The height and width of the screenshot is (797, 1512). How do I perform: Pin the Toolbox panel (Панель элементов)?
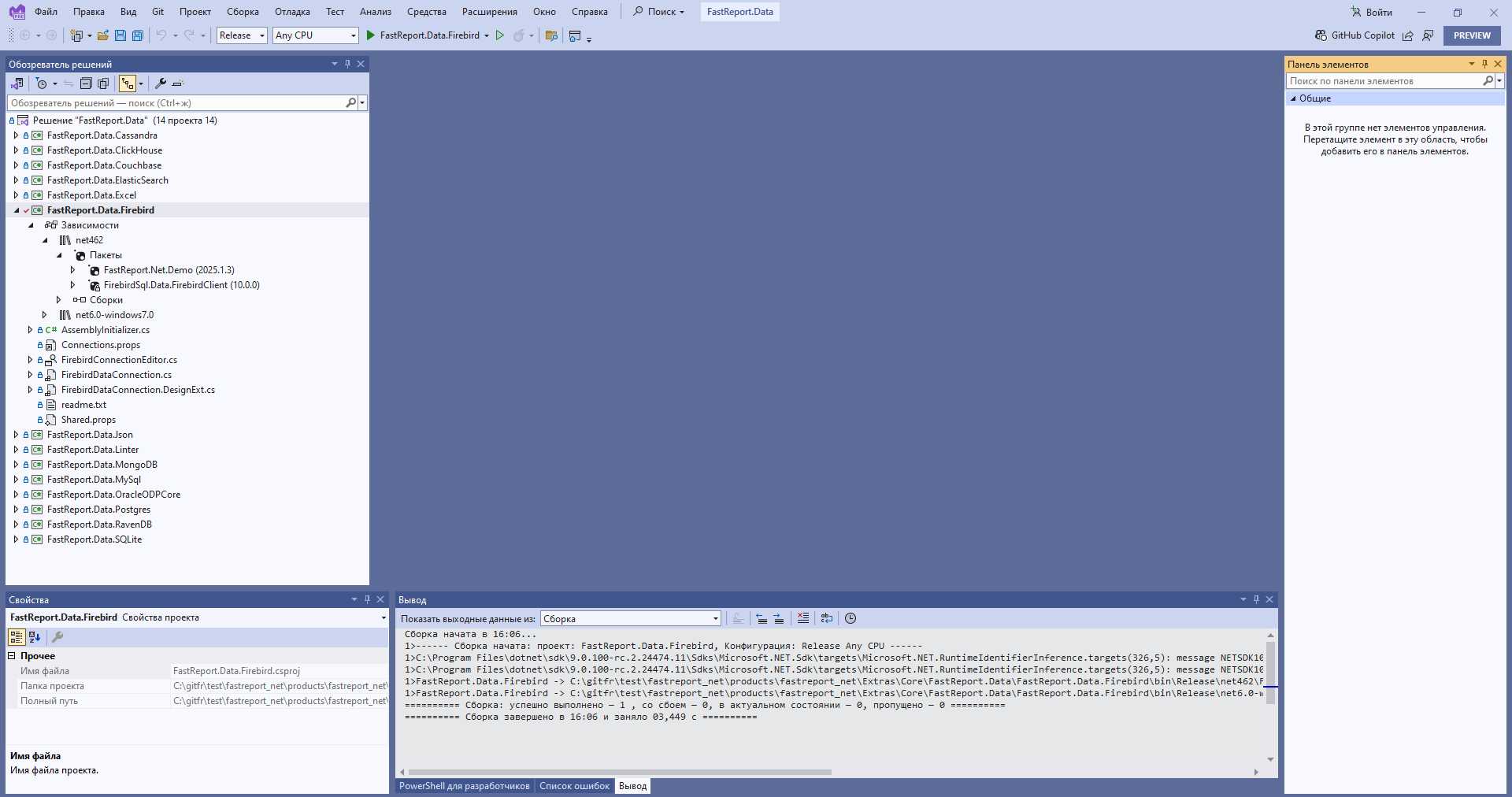[1484, 64]
